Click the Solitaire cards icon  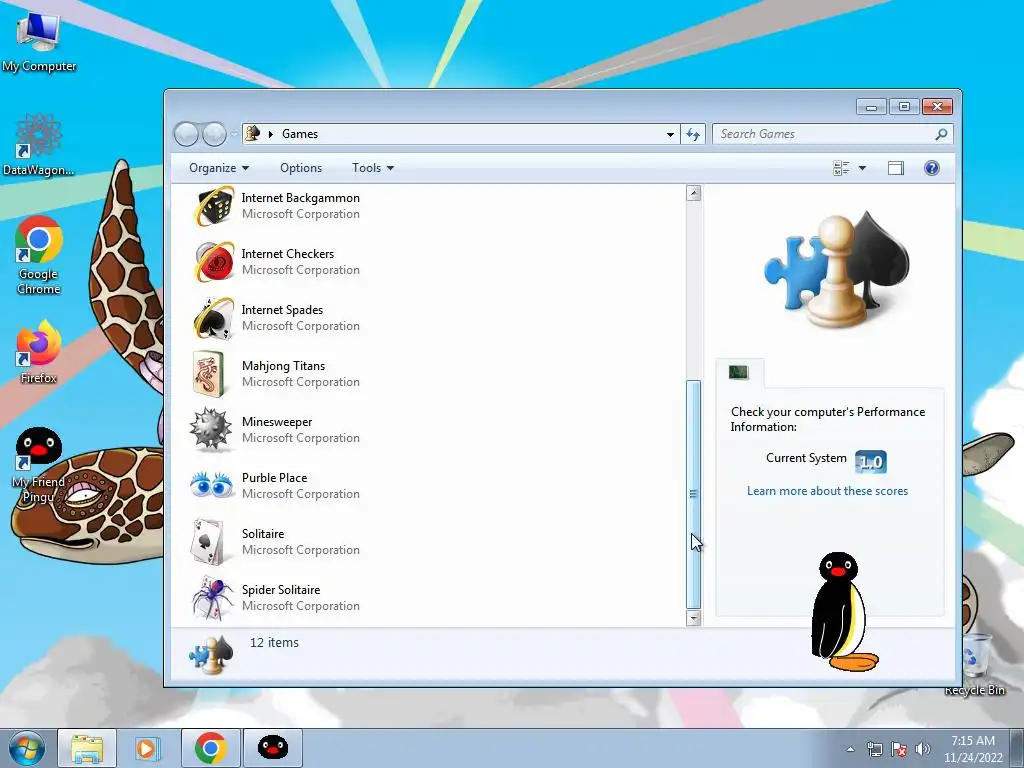click(x=208, y=542)
